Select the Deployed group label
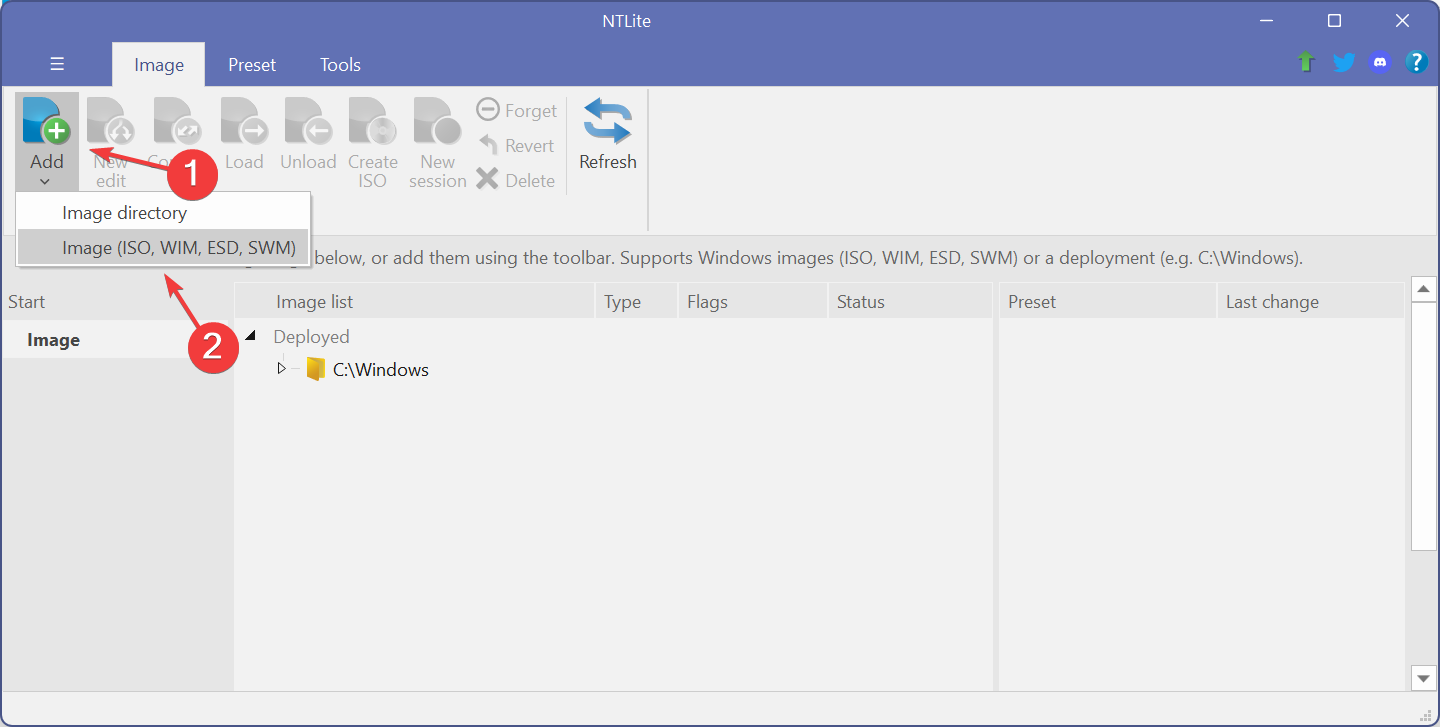The height and width of the screenshot is (727, 1440). point(311,337)
